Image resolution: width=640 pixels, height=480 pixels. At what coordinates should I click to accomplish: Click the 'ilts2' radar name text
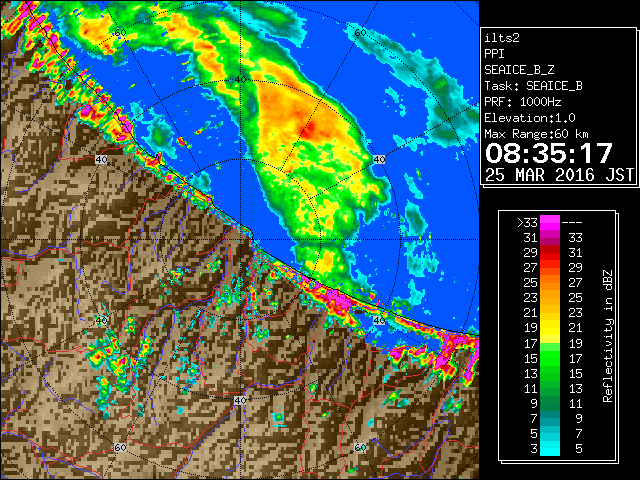point(502,38)
